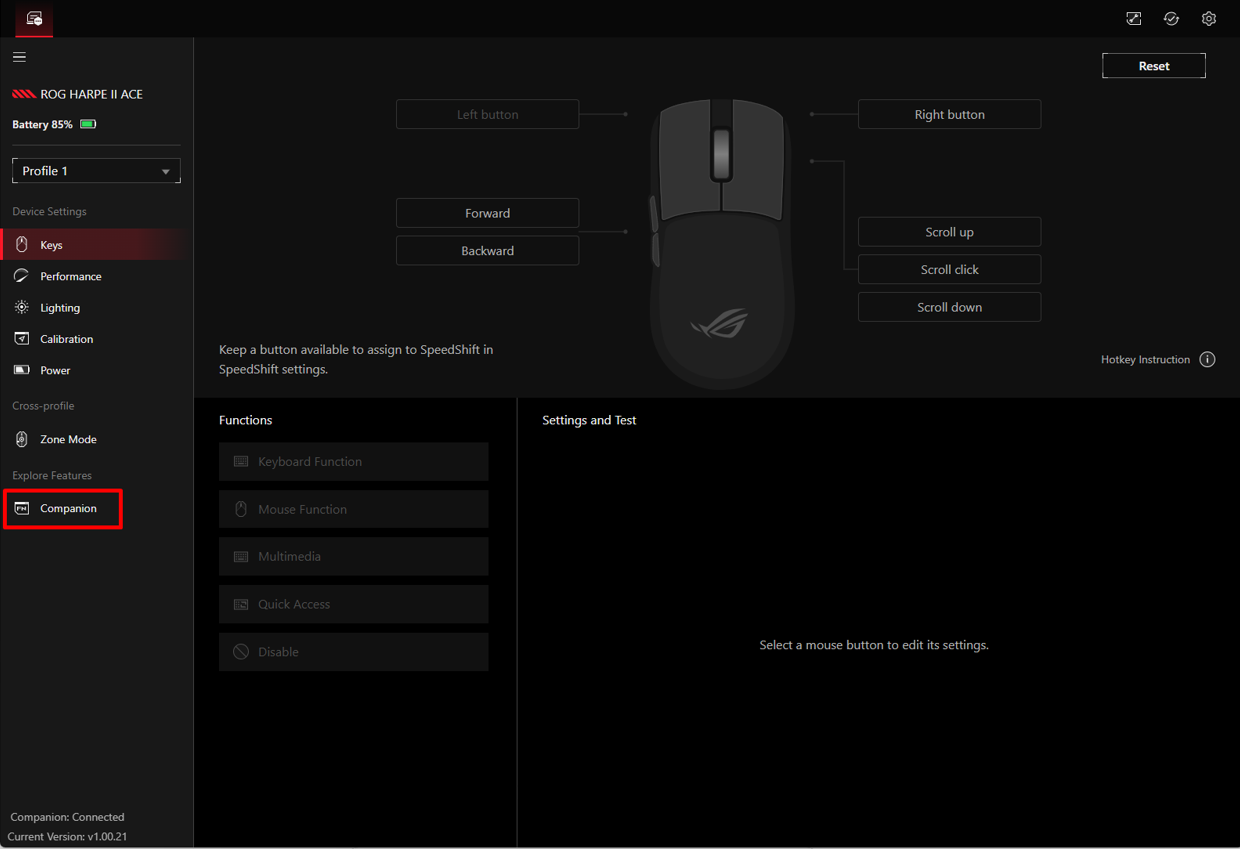This screenshot has width=1240, height=849.
Task: Click the 'Cross-profile' section label
Action: coord(43,406)
